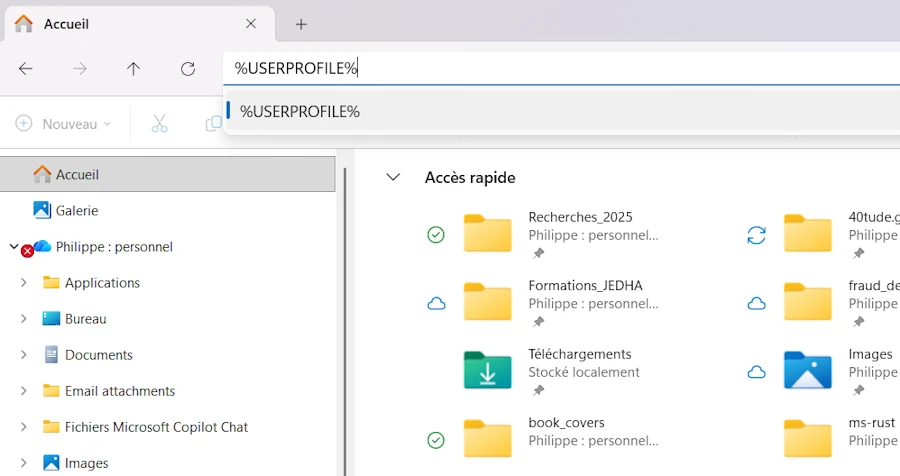Expand the Documents tree node
The width and height of the screenshot is (900, 476).
23,355
